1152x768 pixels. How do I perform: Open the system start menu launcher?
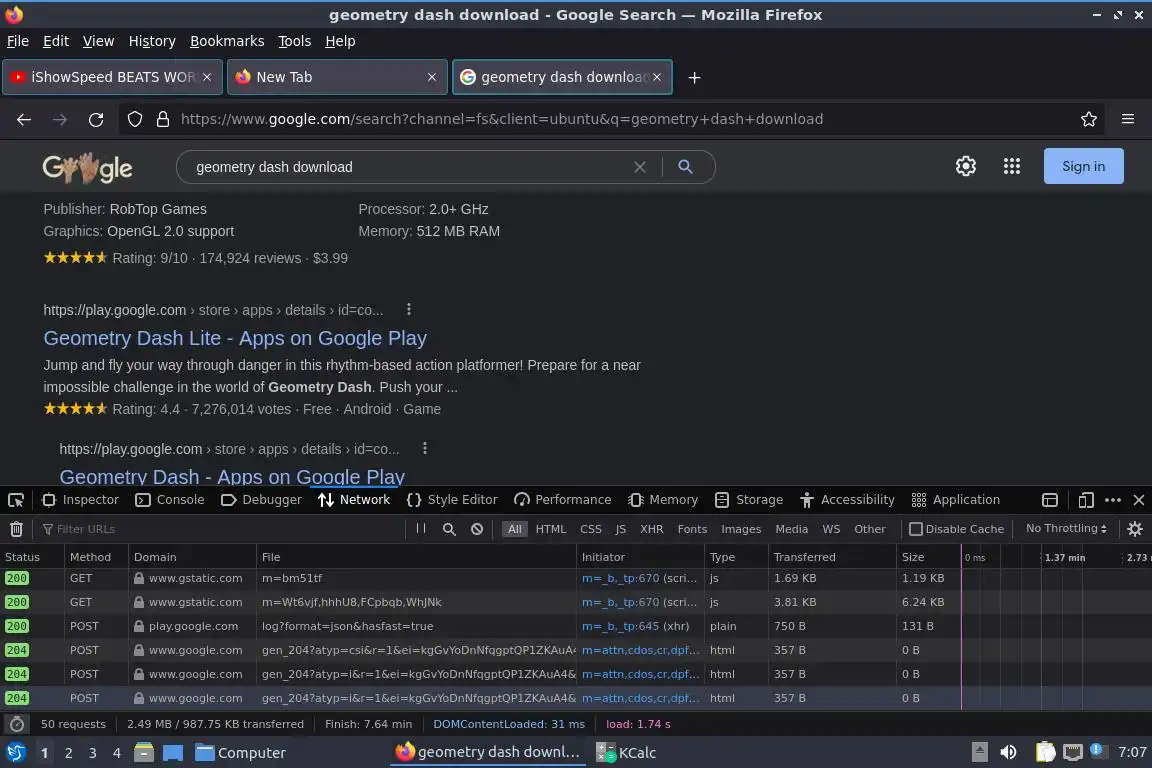pos(16,753)
